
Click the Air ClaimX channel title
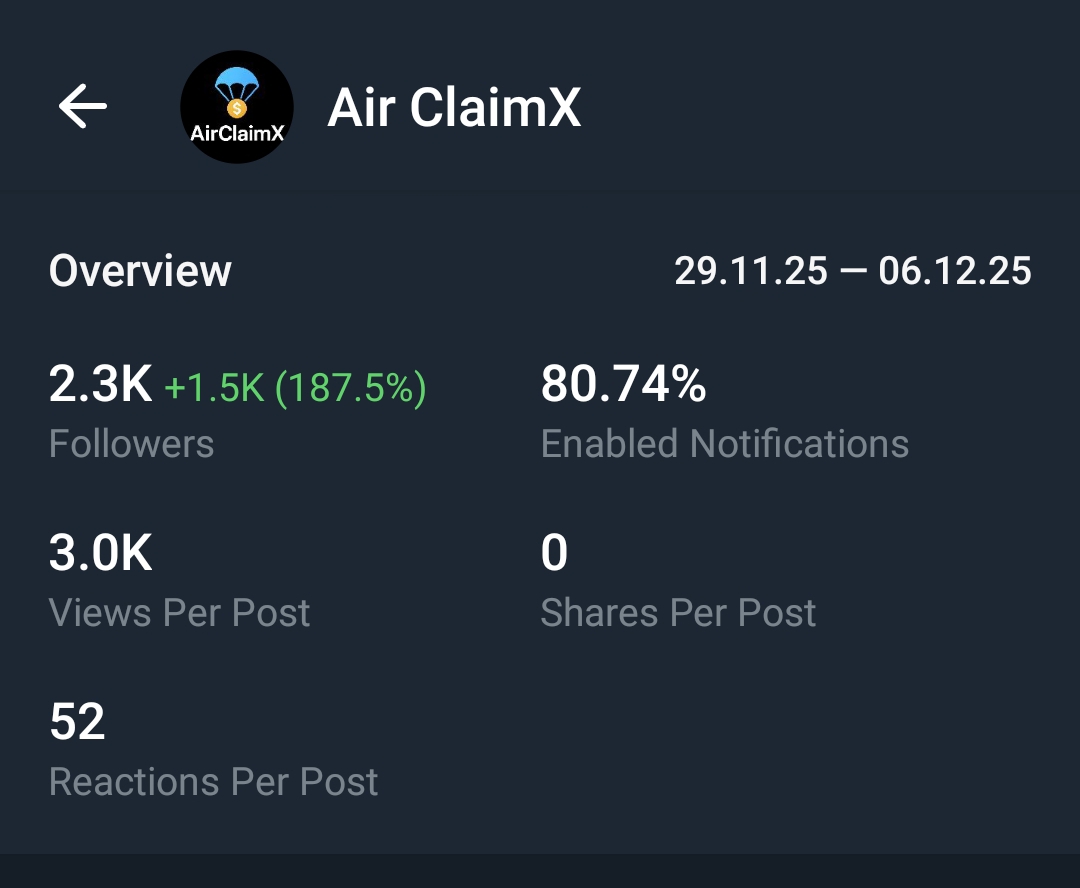(455, 108)
